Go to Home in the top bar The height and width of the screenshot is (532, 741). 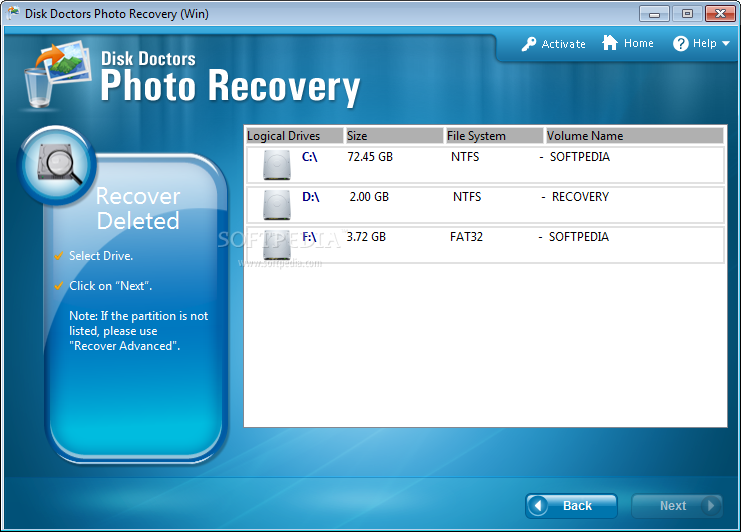click(638, 43)
